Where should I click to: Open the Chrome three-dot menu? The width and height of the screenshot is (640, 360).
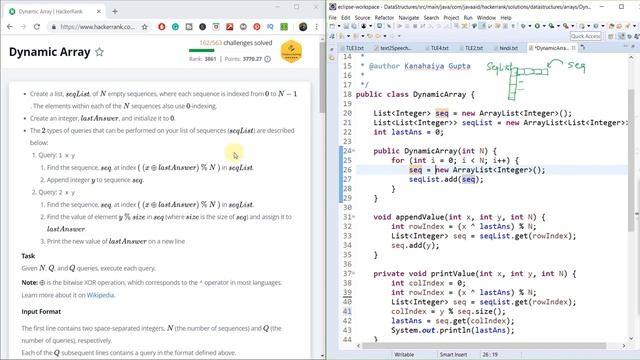coord(316,27)
